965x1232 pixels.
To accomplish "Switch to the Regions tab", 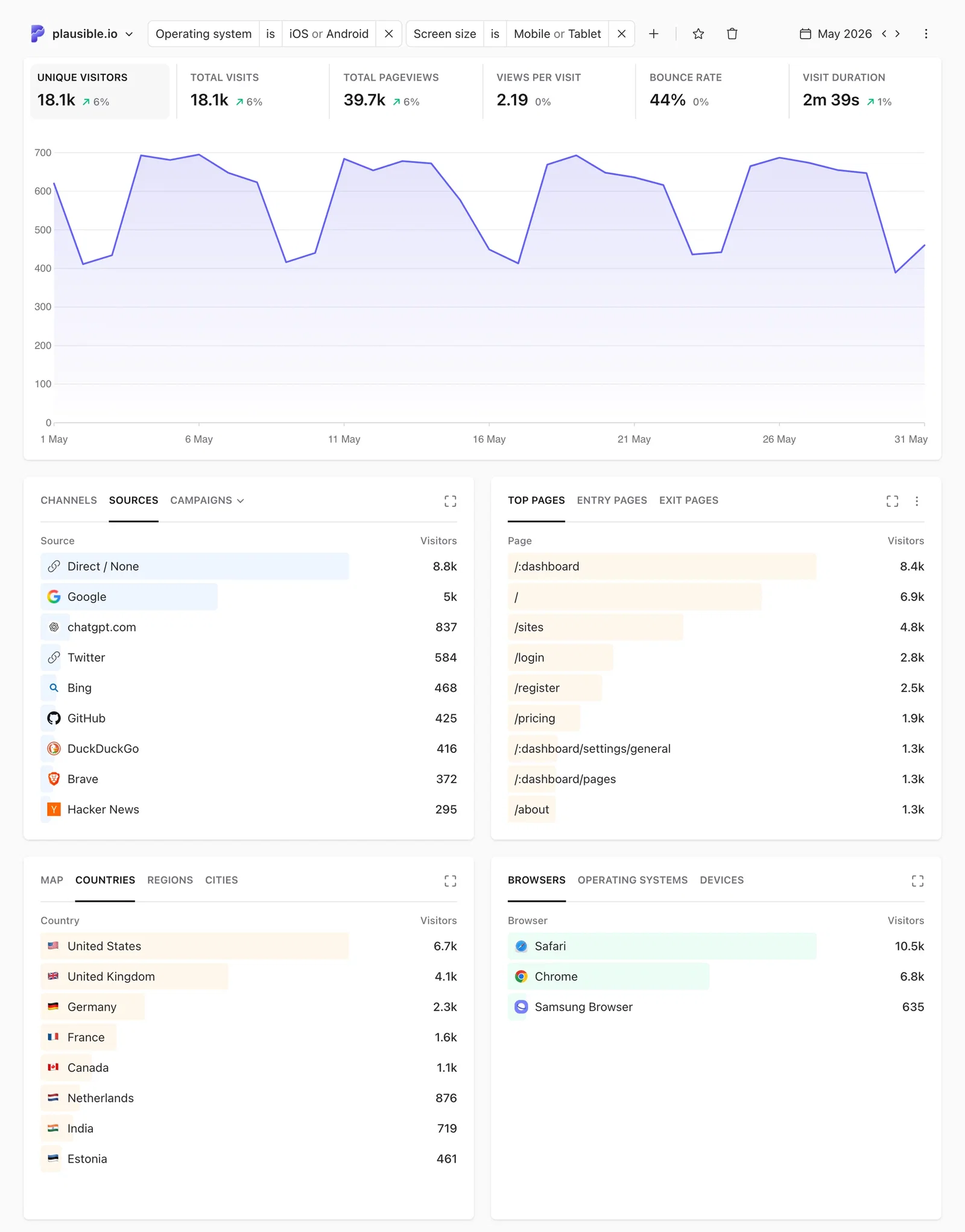I will tap(170, 880).
